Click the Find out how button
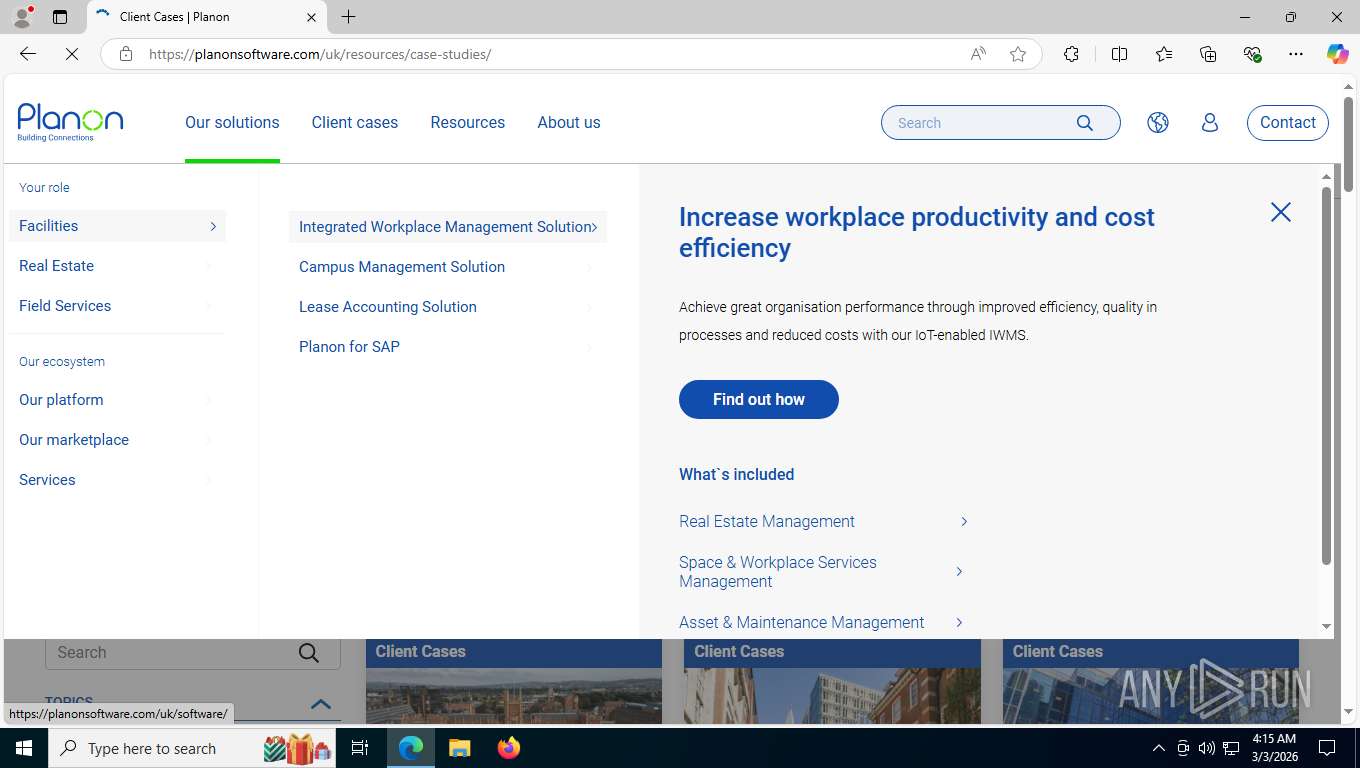The height and width of the screenshot is (768, 1360). point(759,399)
